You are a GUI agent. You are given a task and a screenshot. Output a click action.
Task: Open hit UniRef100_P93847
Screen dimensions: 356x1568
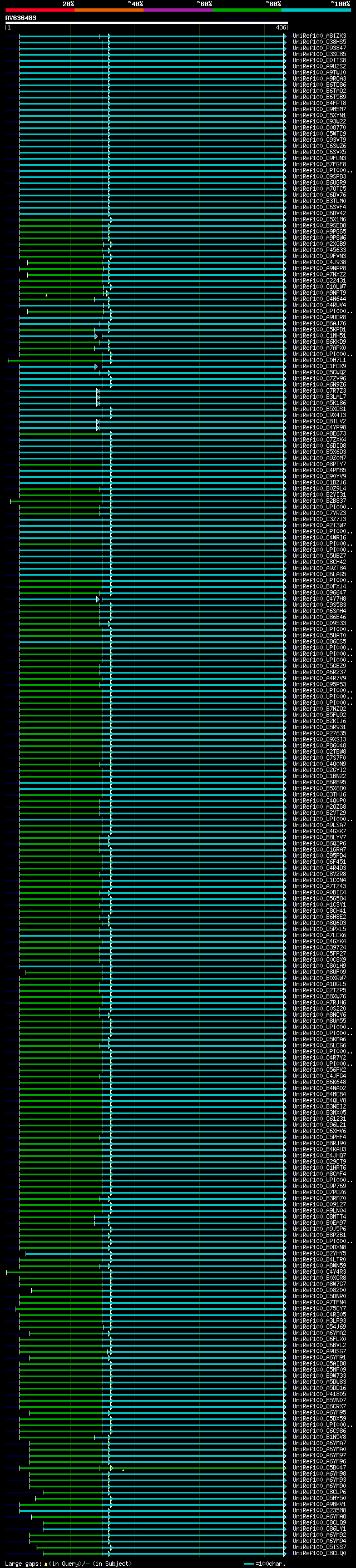tap(319, 48)
